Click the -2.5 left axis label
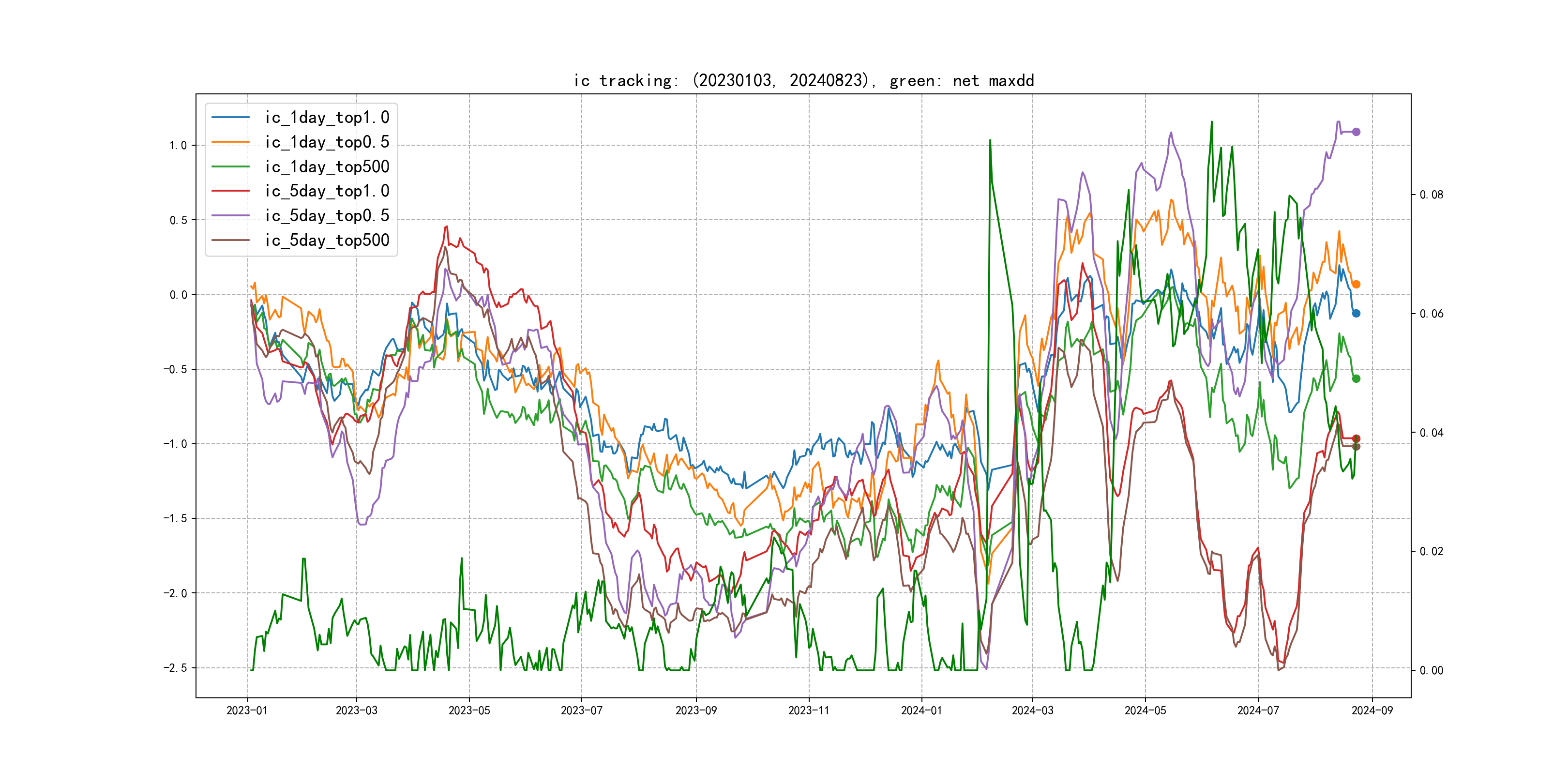1568x784 pixels. 175,668
